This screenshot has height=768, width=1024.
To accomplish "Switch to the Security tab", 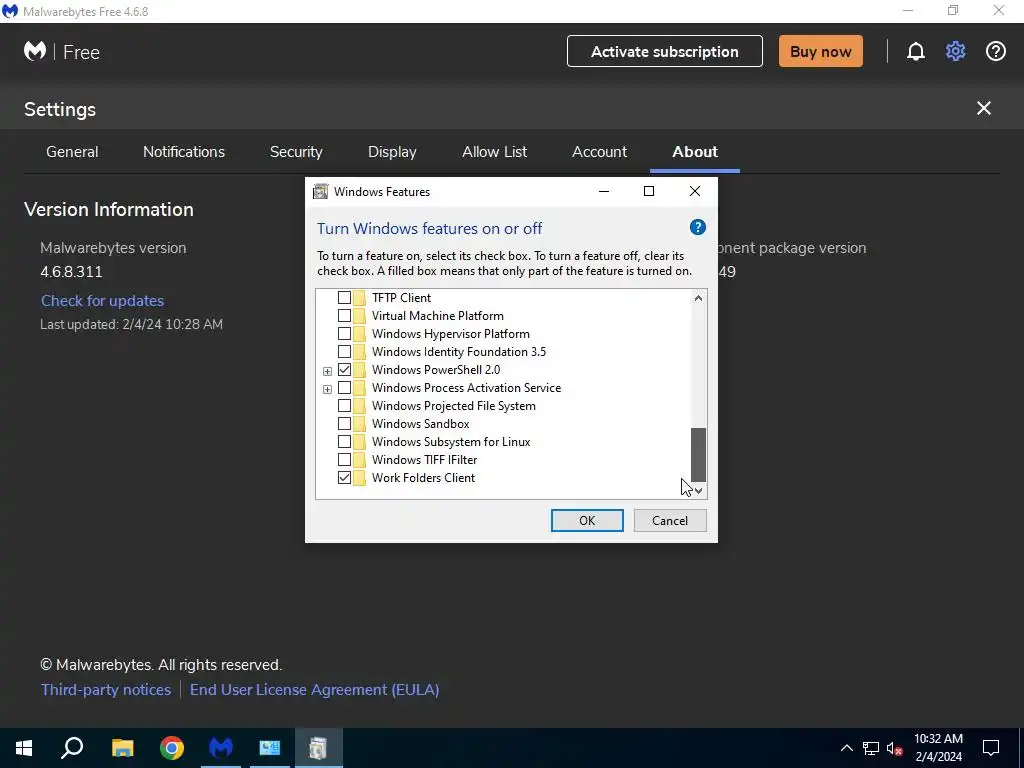I will point(296,152).
